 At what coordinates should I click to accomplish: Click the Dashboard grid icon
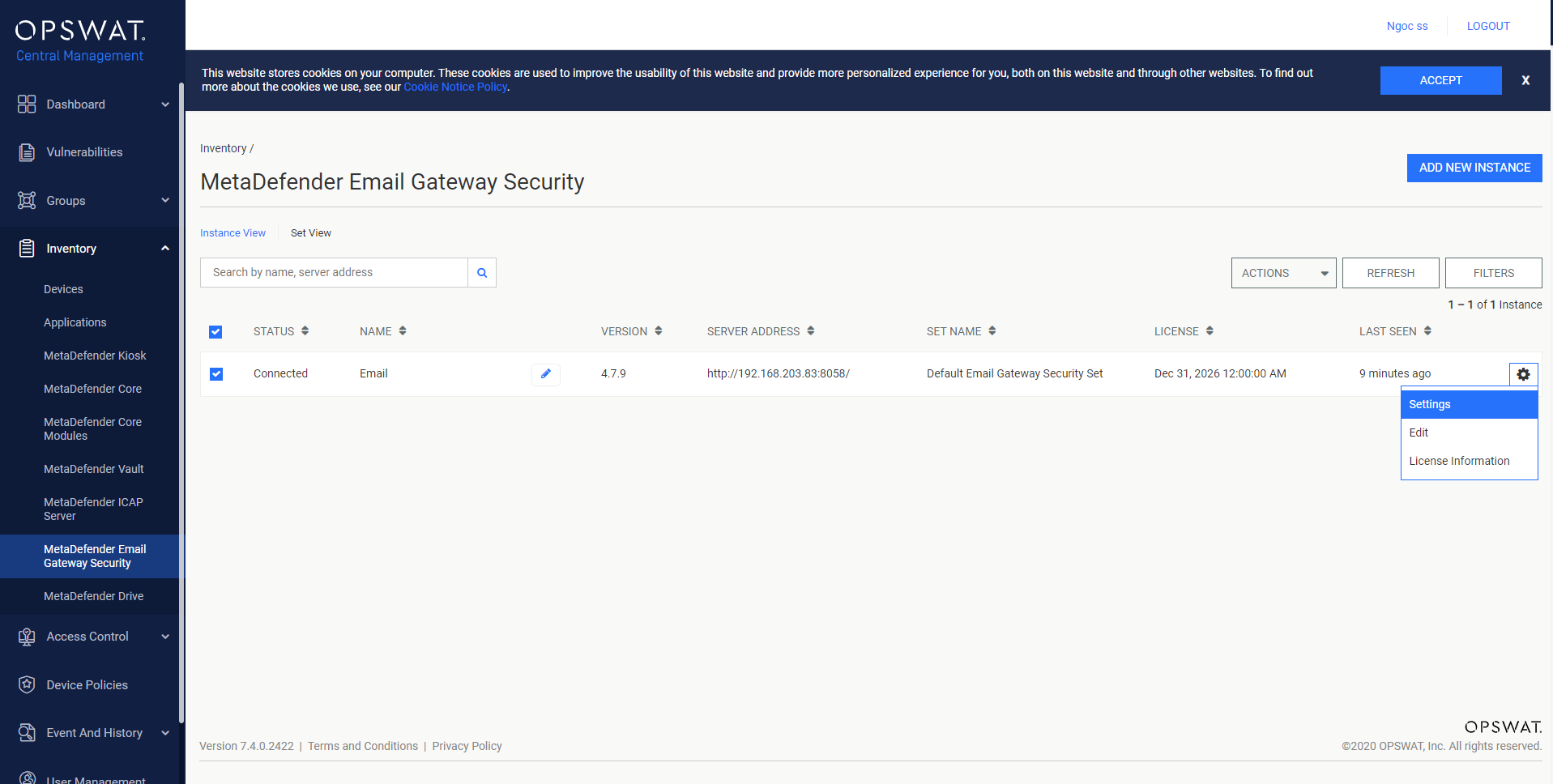coord(27,104)
